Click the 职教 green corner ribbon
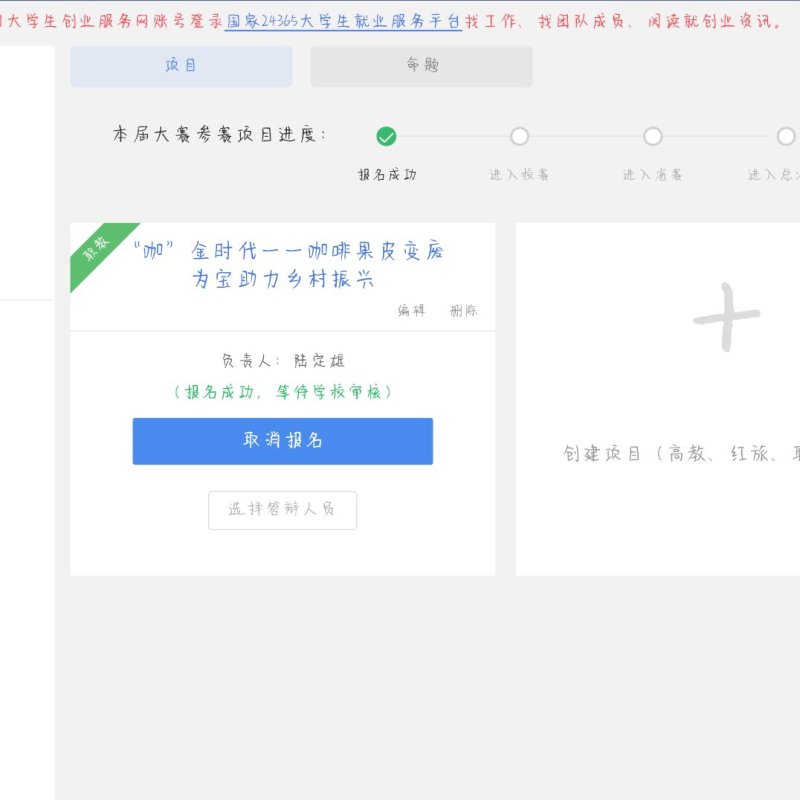The image size is (800, 800). pos(97,247)
